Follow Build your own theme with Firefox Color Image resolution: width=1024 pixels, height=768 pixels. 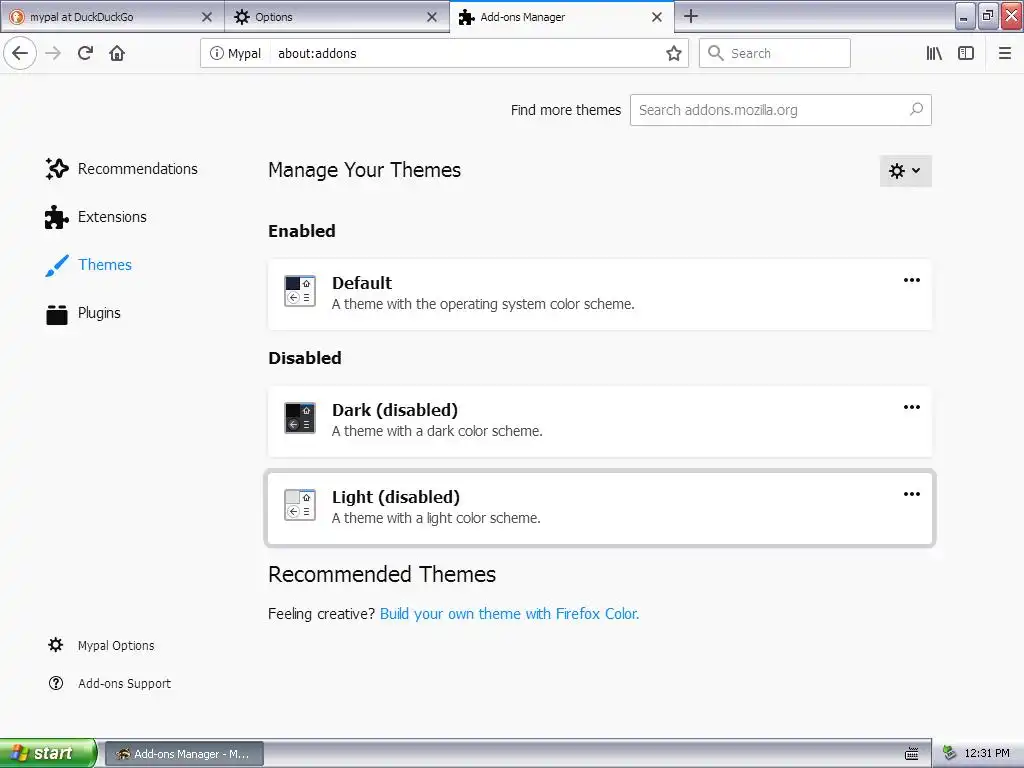coord(509,614)
